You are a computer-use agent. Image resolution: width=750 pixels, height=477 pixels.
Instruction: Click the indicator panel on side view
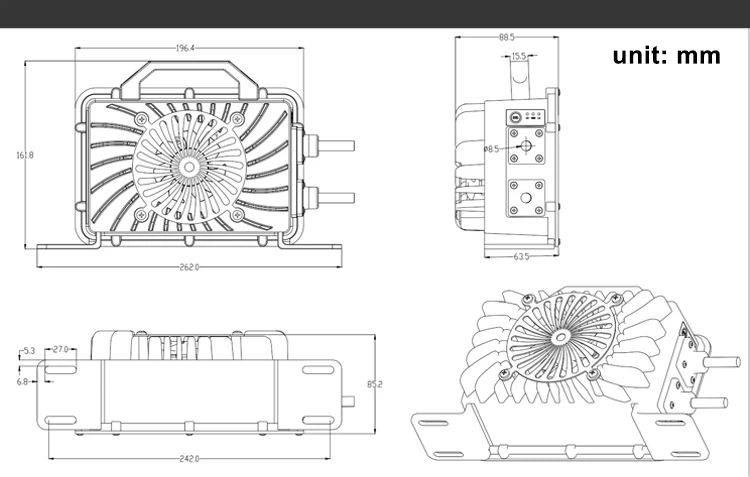526,116
